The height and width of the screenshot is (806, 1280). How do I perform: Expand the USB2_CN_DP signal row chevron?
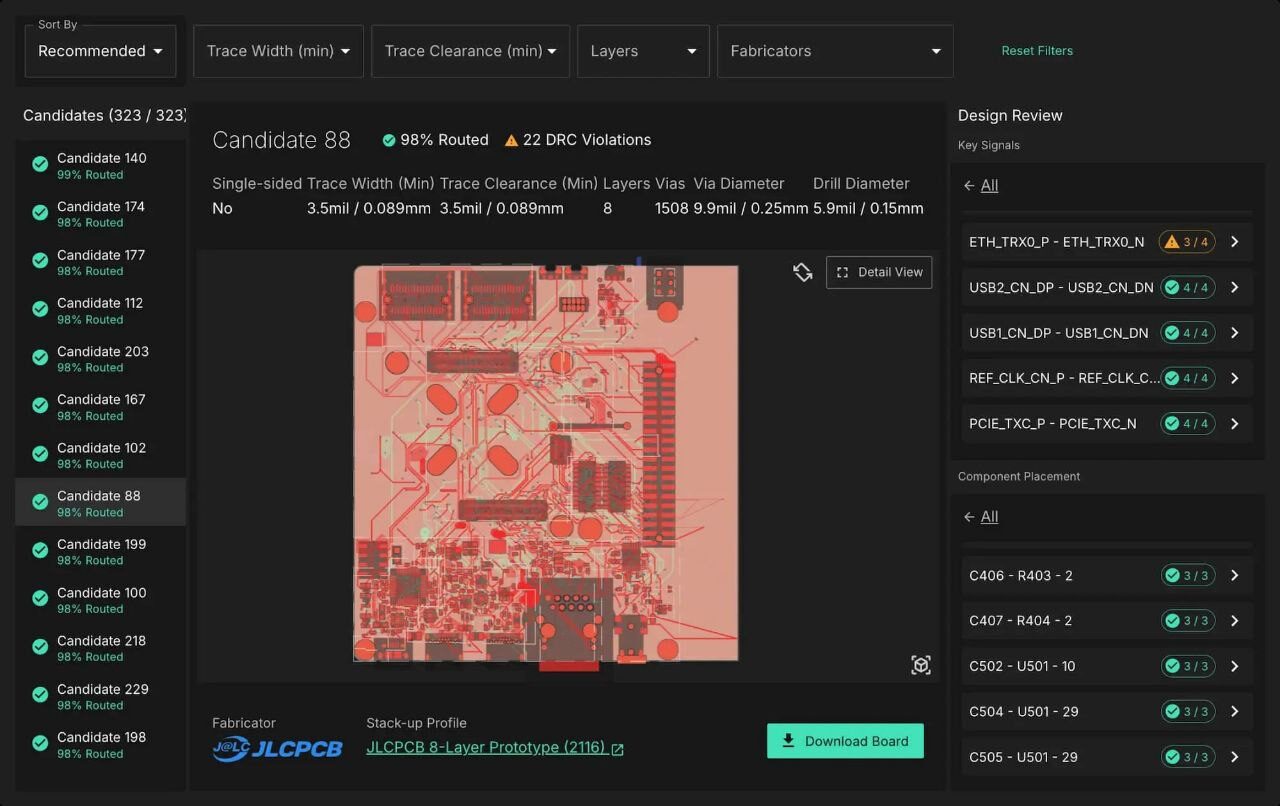click(x=1235, y=288)
